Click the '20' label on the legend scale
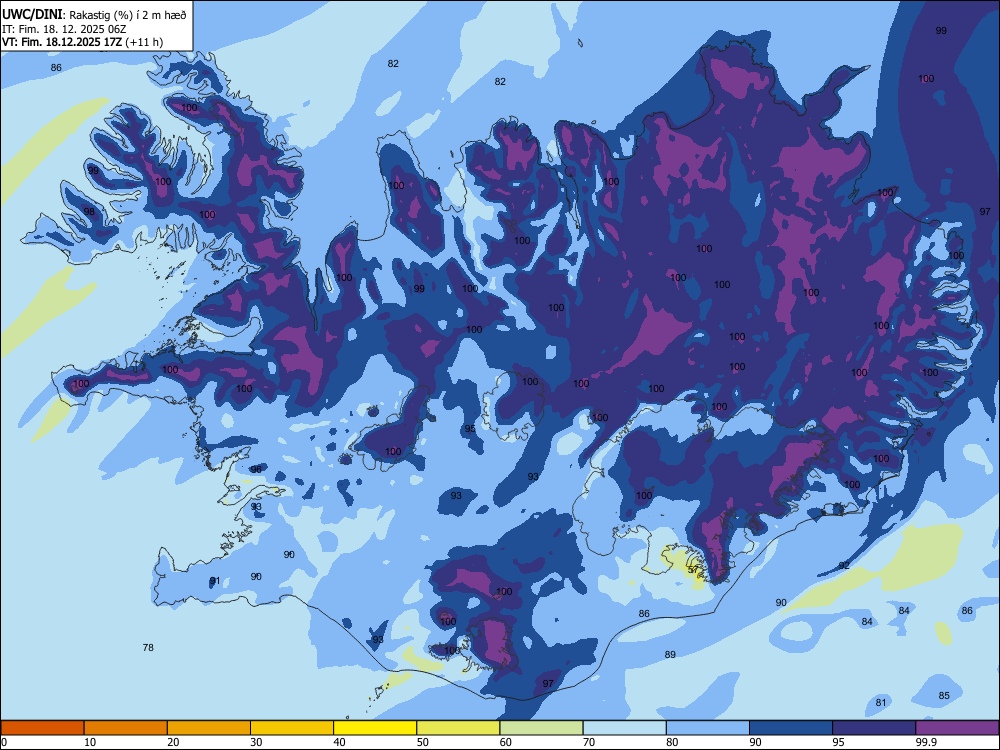Screen dimensions: 1000x750 [x=173, y=742]
